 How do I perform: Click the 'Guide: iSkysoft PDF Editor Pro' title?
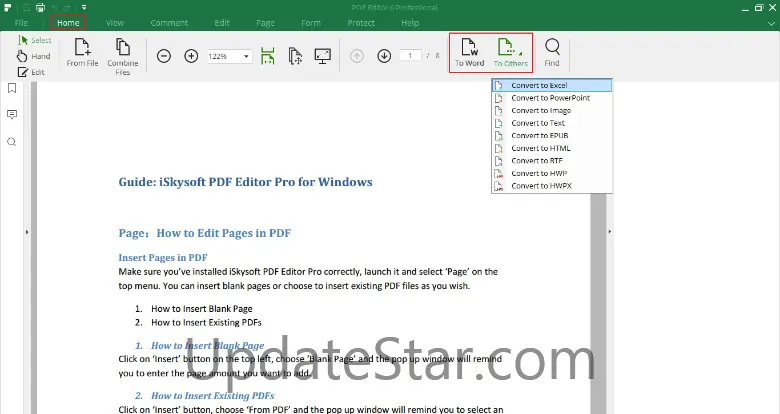pos(245,182)
